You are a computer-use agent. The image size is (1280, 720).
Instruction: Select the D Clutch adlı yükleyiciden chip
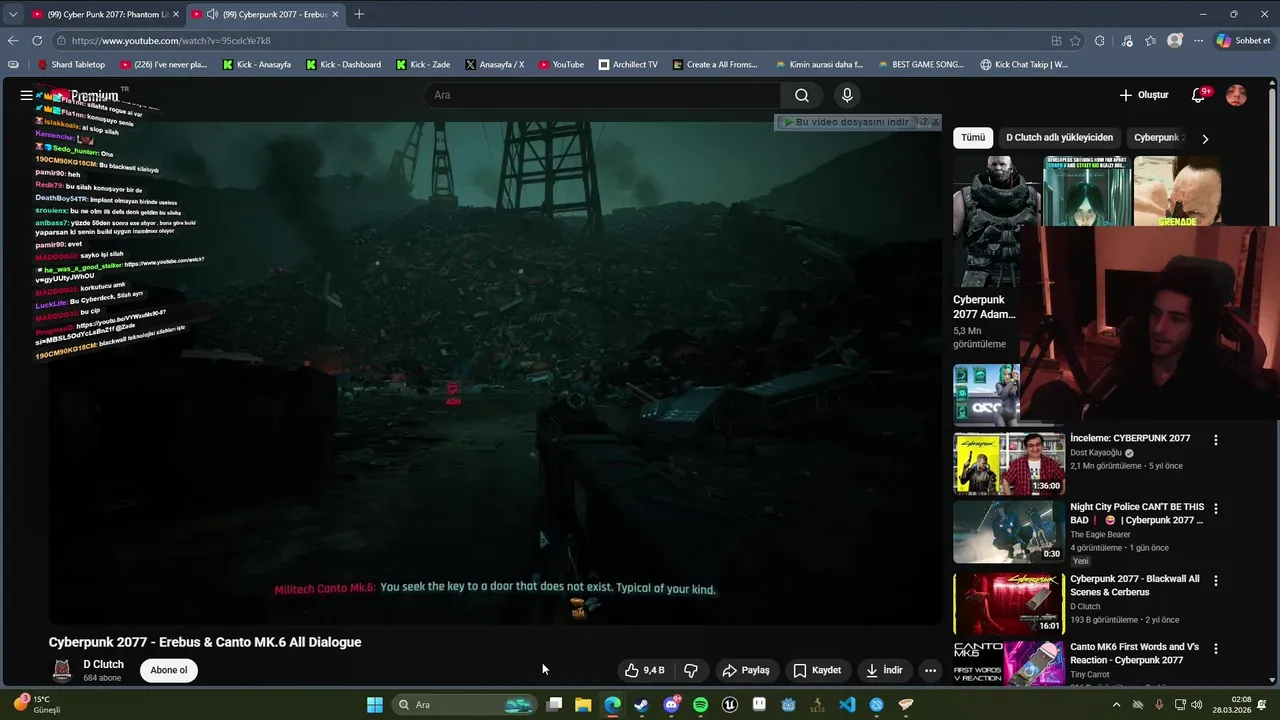[x=1059, y=138]
